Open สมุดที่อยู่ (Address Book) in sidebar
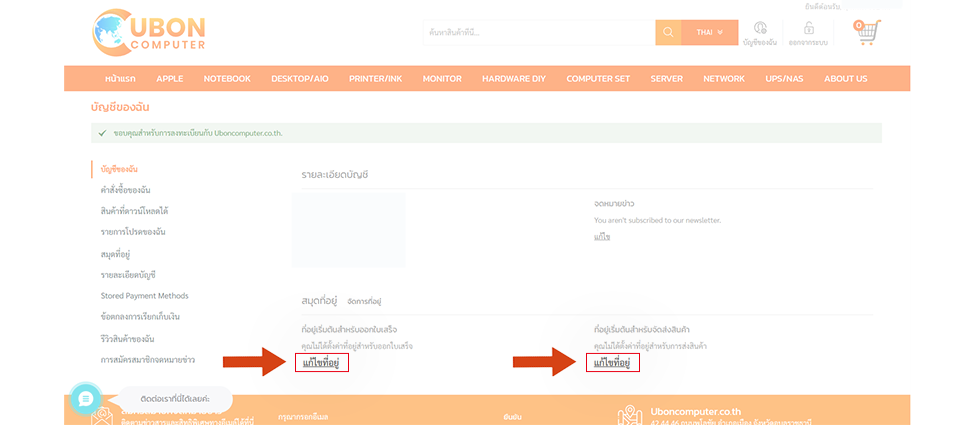The image size is (975, 425). [x=116, y=254]
